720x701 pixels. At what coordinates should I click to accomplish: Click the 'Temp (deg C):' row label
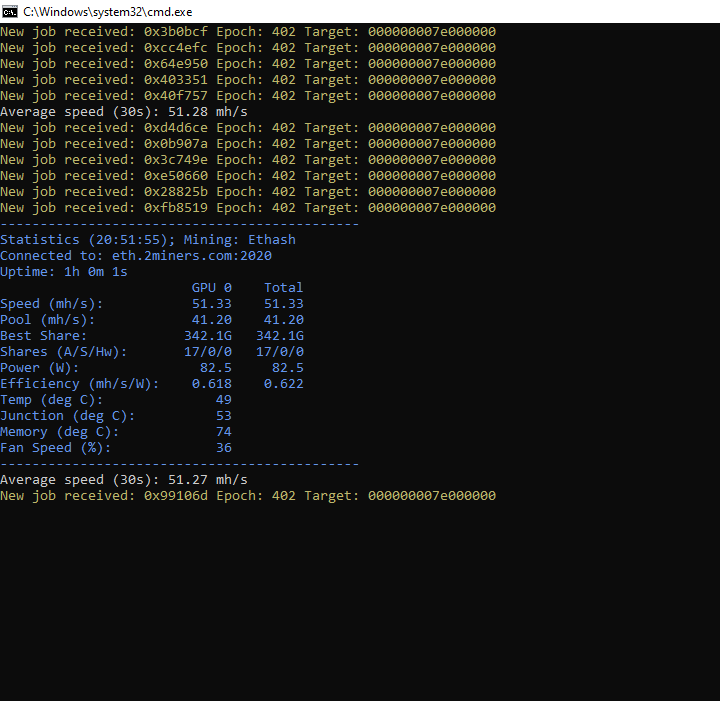click(52, 400)
